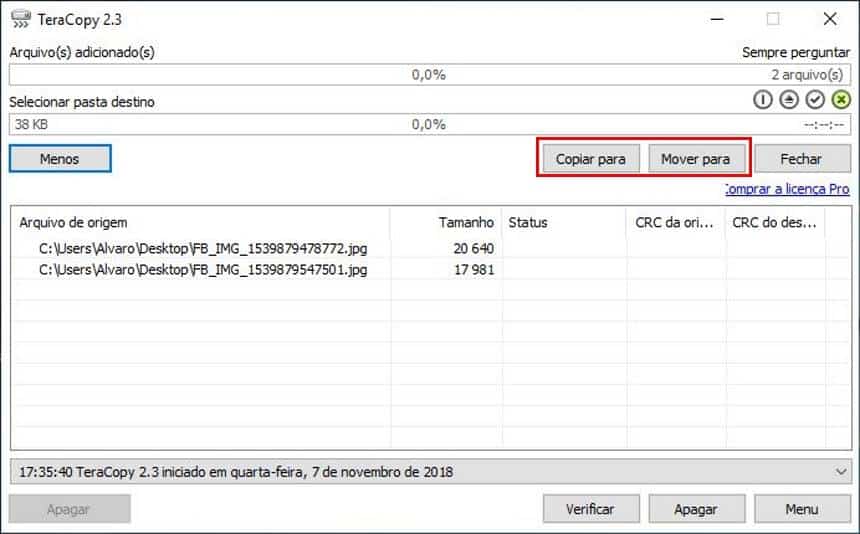
Task: Click the 38 KB destination progress bar
Action: (429, 124)
